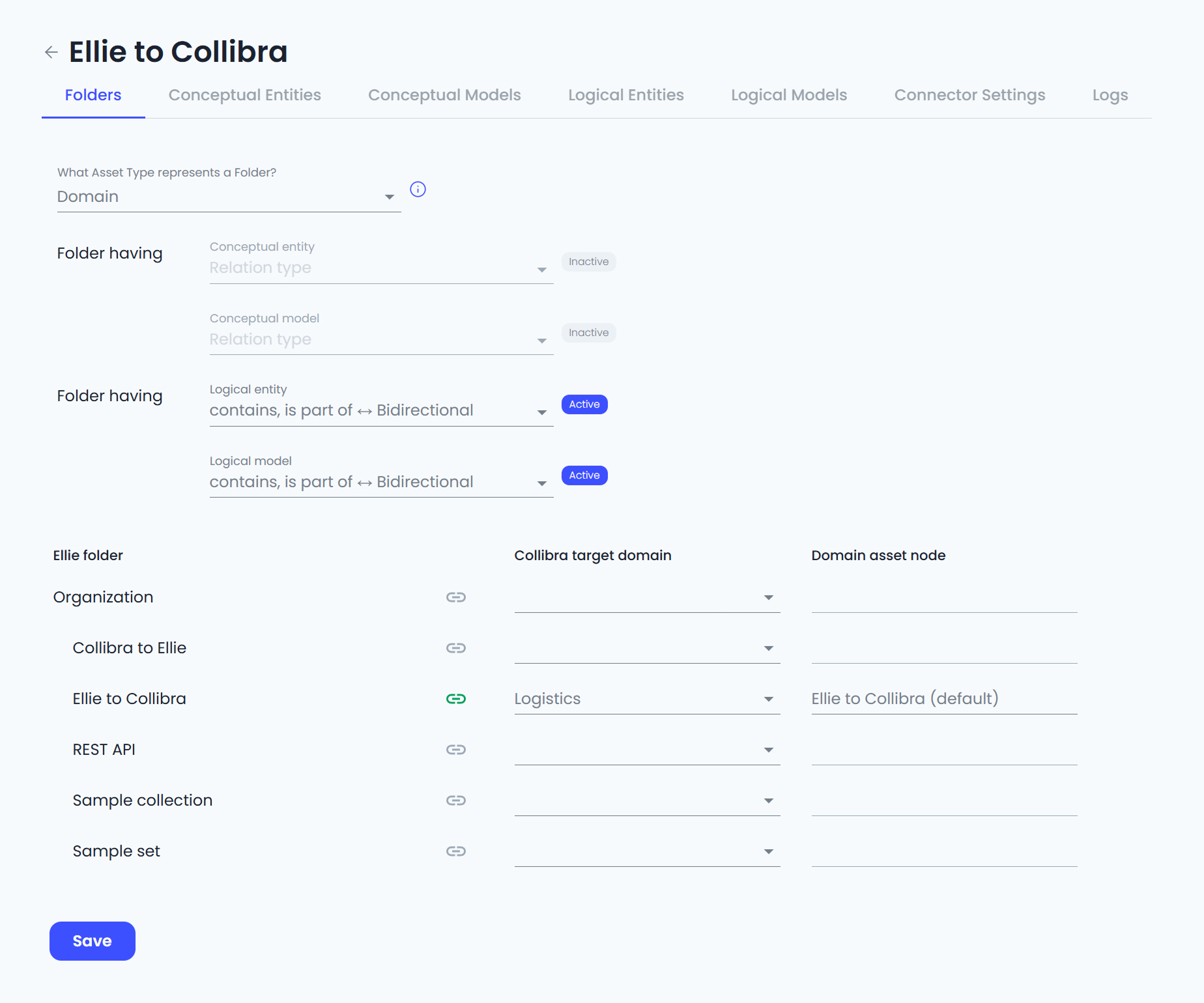Click the link icon in Collibra to Ellie row
The image size is (1204, 1003).
point(455,648)
